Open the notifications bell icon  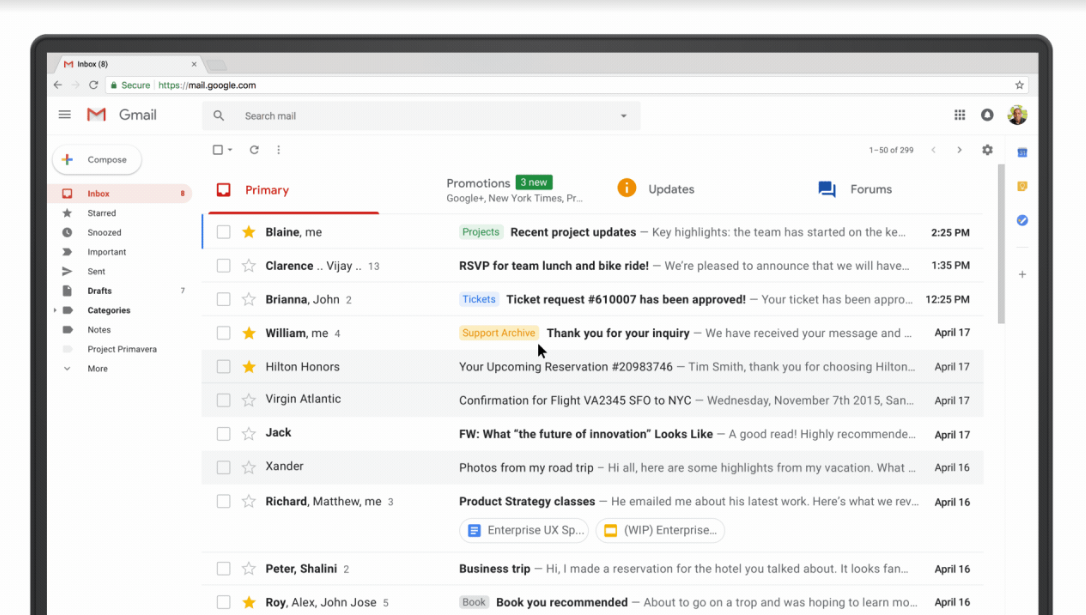[x=987, y=115]
